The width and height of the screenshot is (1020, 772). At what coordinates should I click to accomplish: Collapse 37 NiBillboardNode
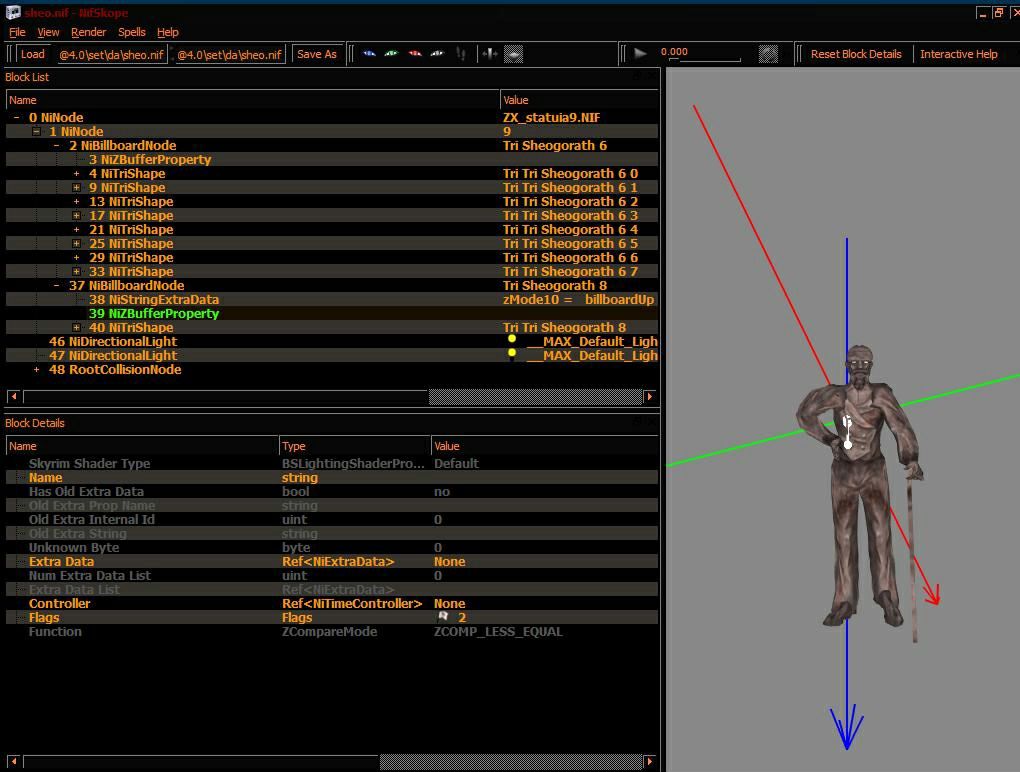pyautogui.click(x=57, y=286)
